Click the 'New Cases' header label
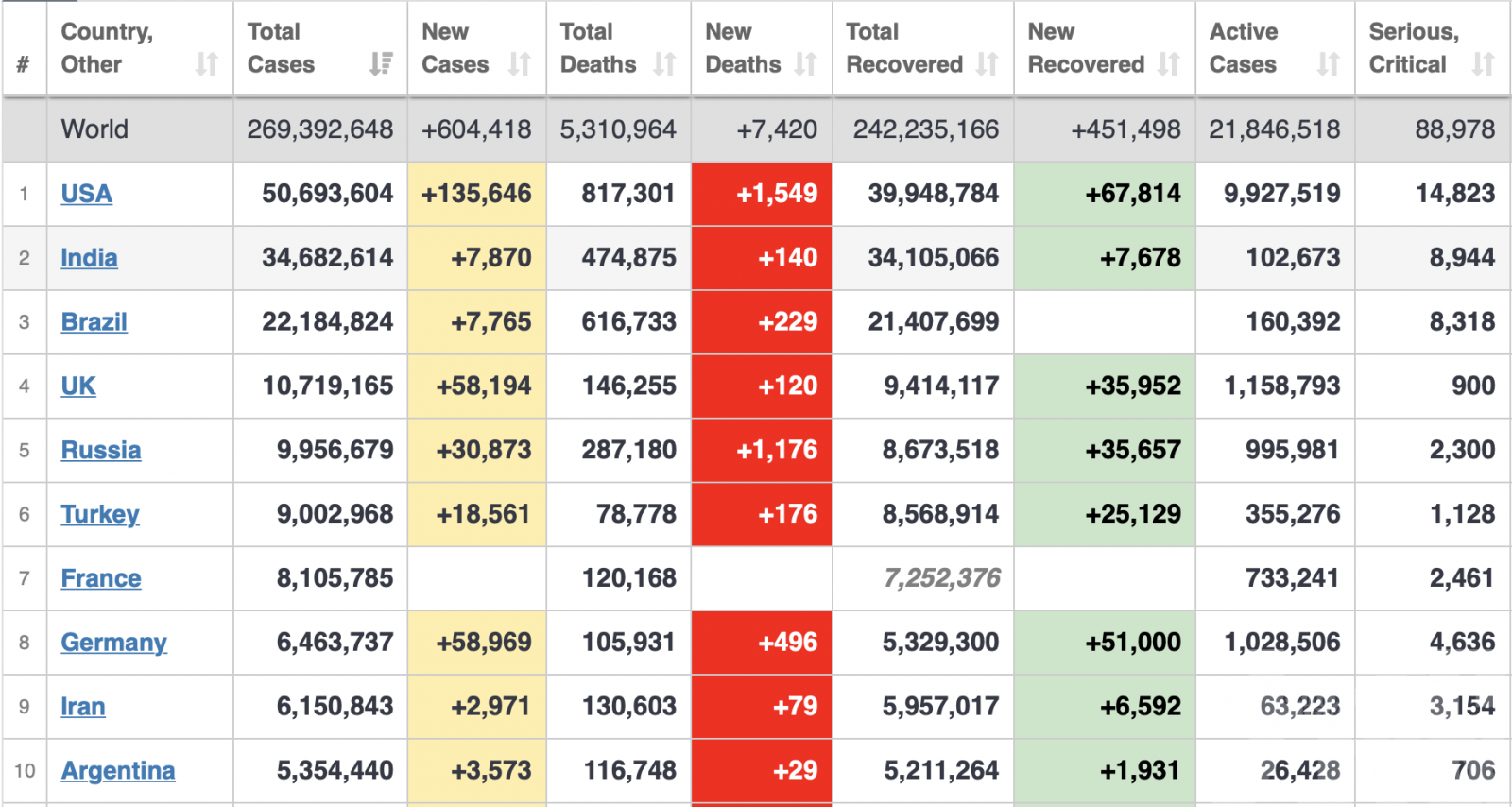 click(x=455, y=47)
